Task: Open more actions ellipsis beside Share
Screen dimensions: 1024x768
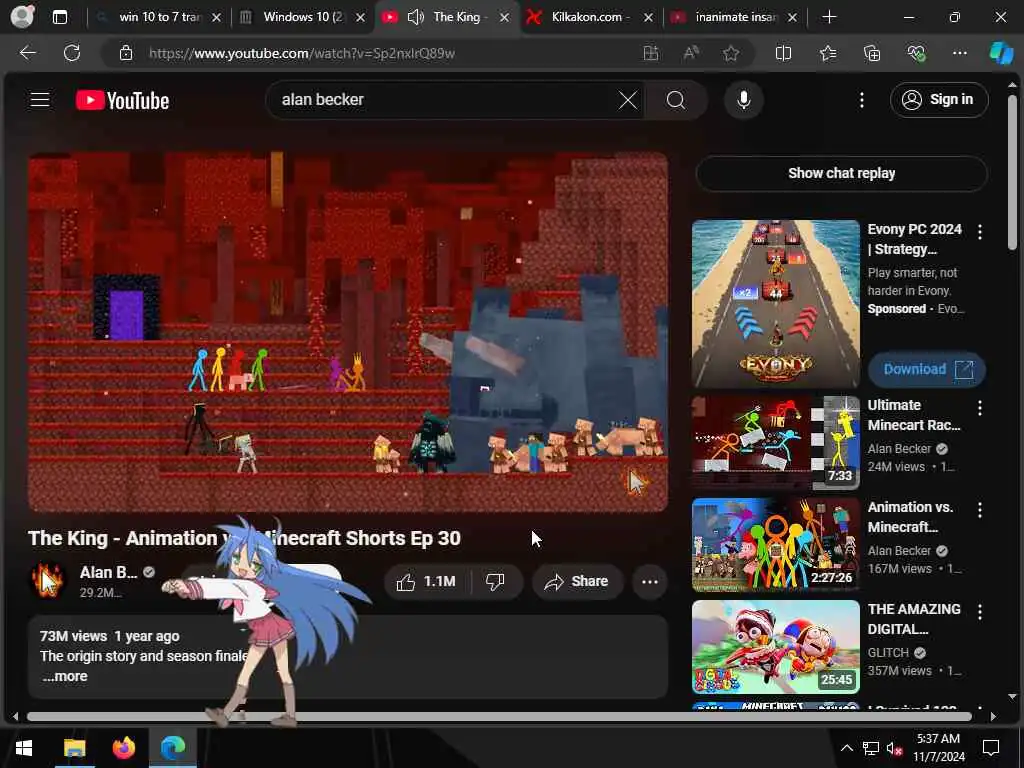Action: point(649,581)
